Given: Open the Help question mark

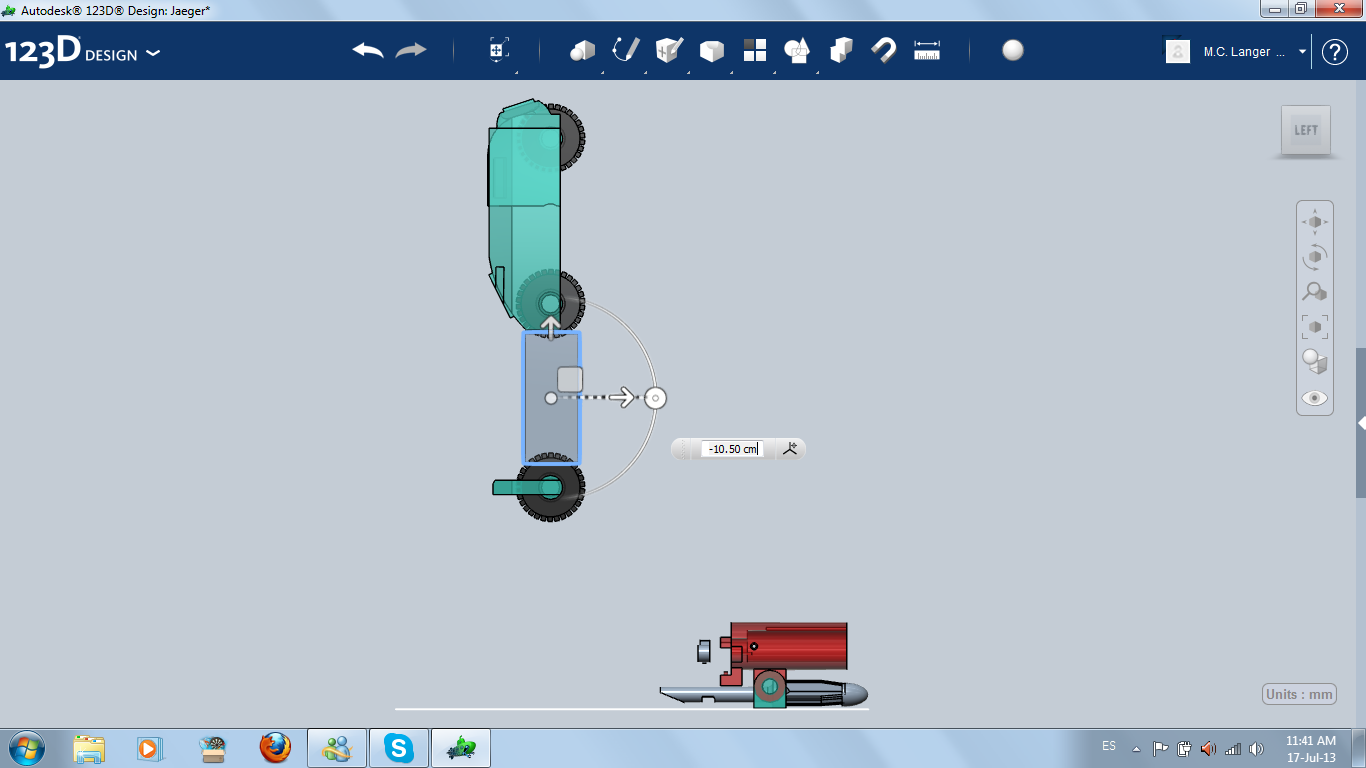Looking at the screenshot, I should 1335,52.
